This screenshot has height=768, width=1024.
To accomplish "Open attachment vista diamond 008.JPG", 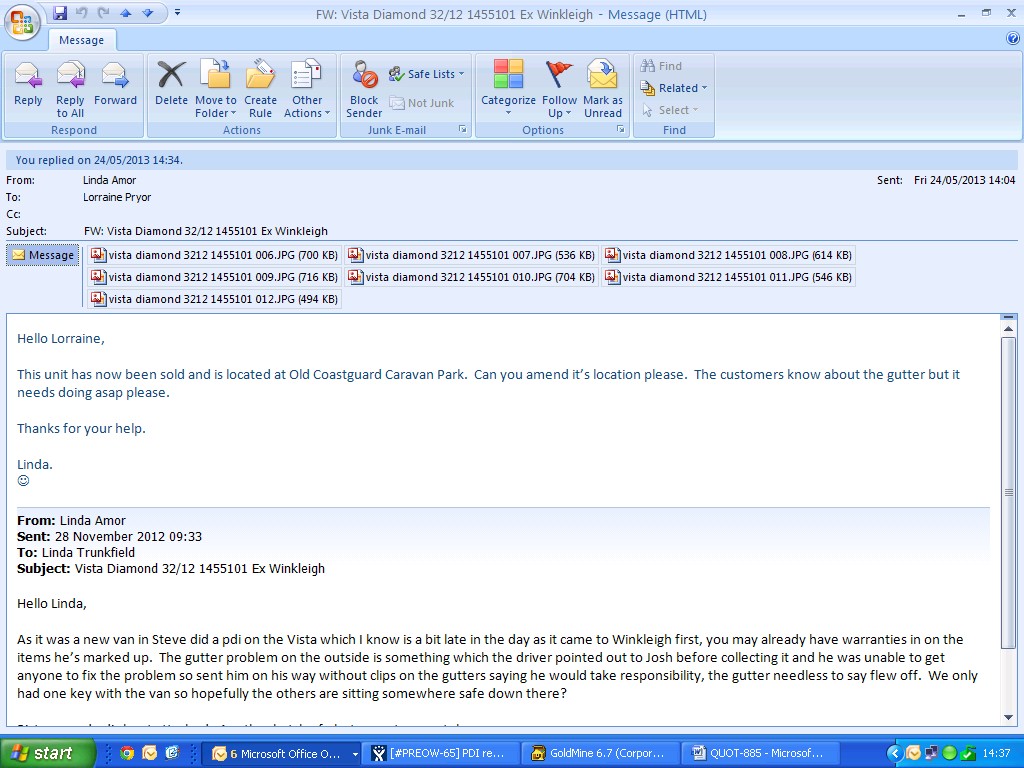I will [728, 255].
